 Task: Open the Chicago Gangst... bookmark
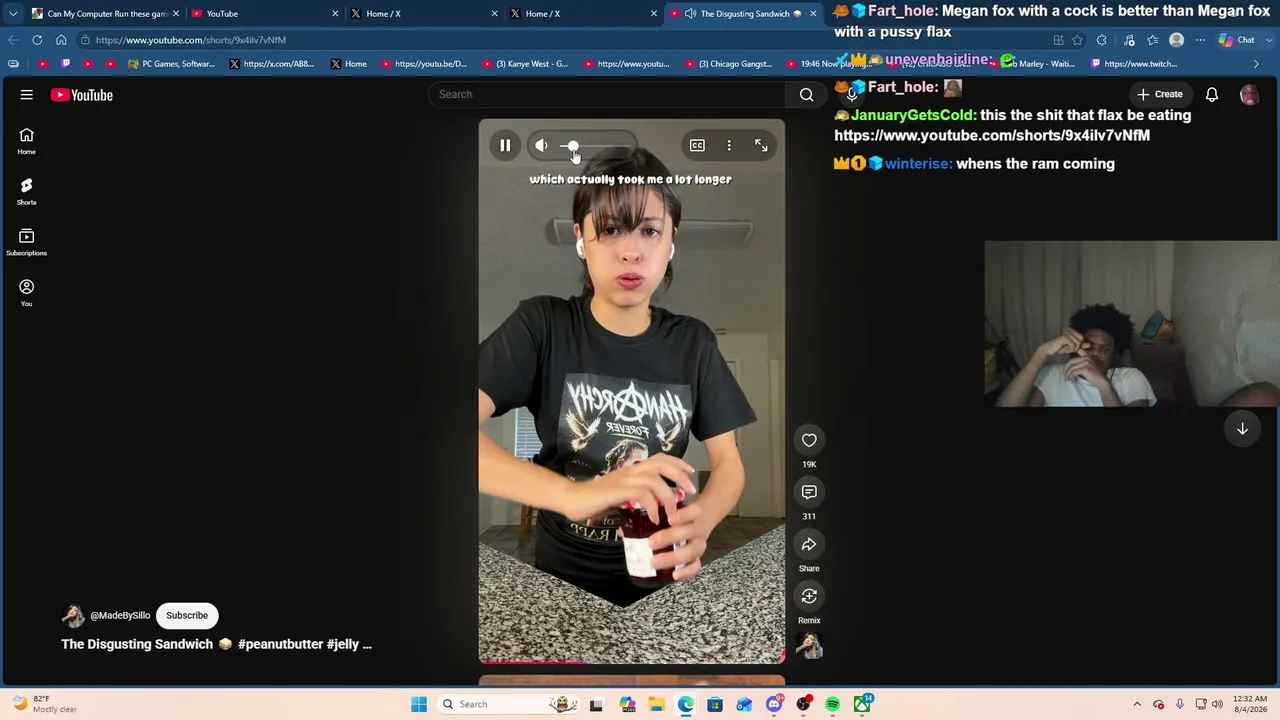[x=728, y=64]
